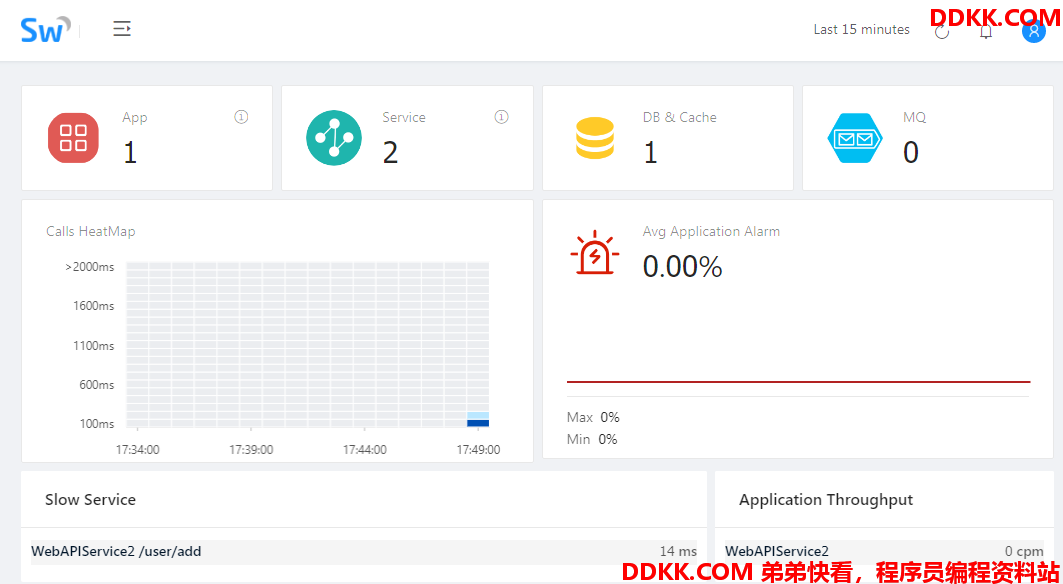Screen dimensions: 1063x584
Task: Click the info icon on Service card
Action: [501, 117]
